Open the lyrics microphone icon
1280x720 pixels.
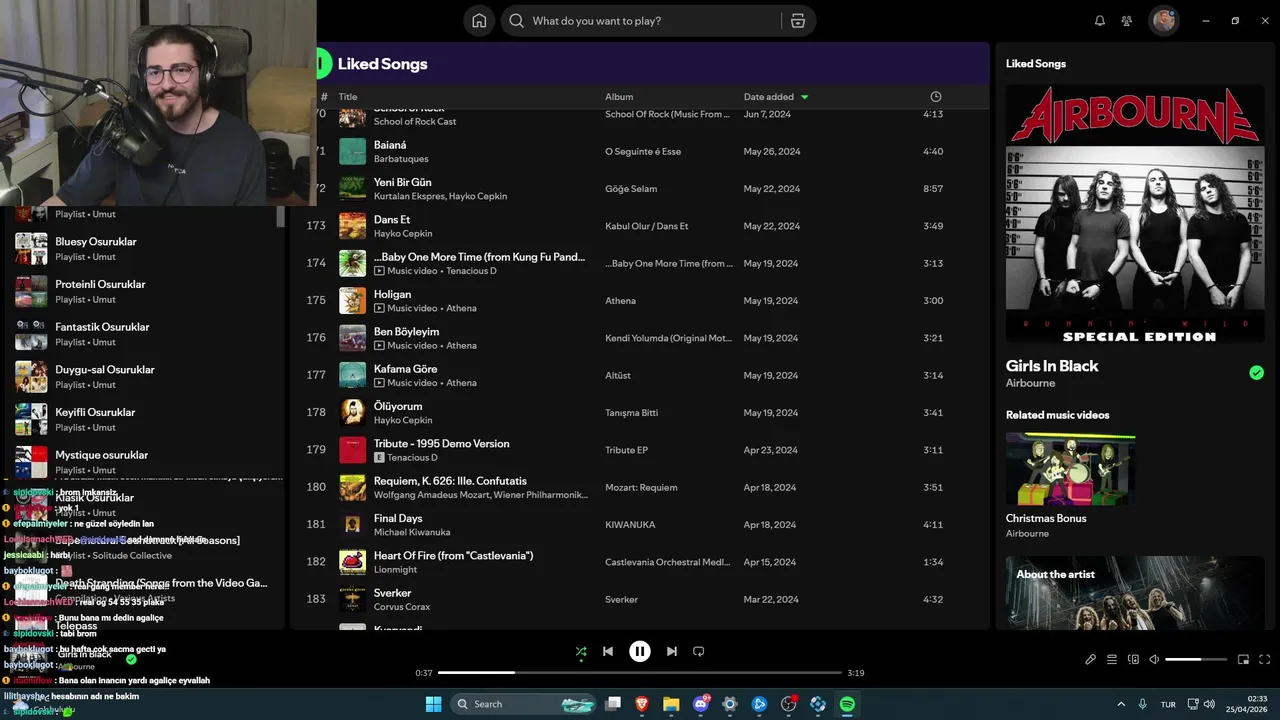coord(1091,659)
